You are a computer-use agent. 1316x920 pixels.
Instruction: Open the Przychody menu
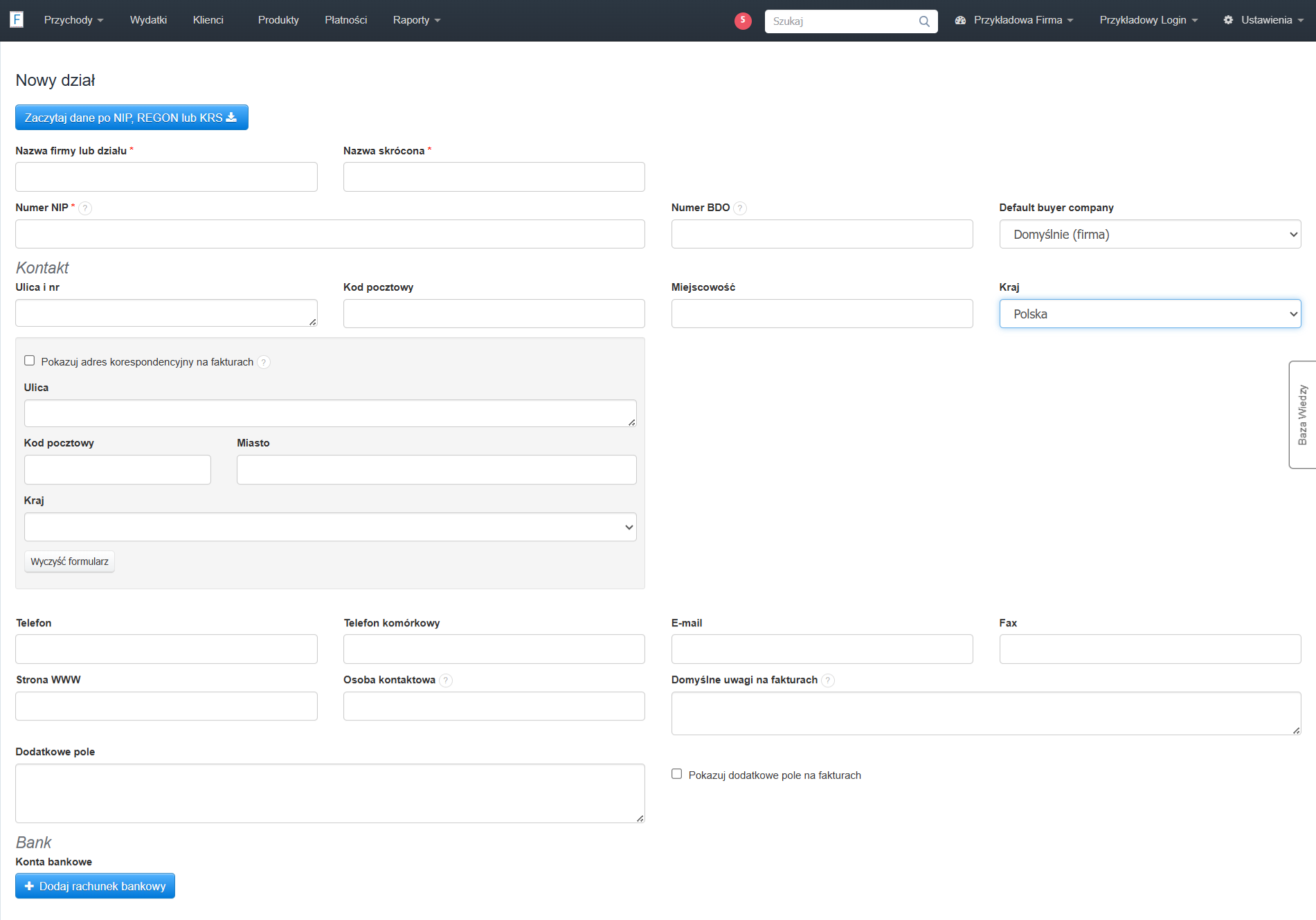73,20
